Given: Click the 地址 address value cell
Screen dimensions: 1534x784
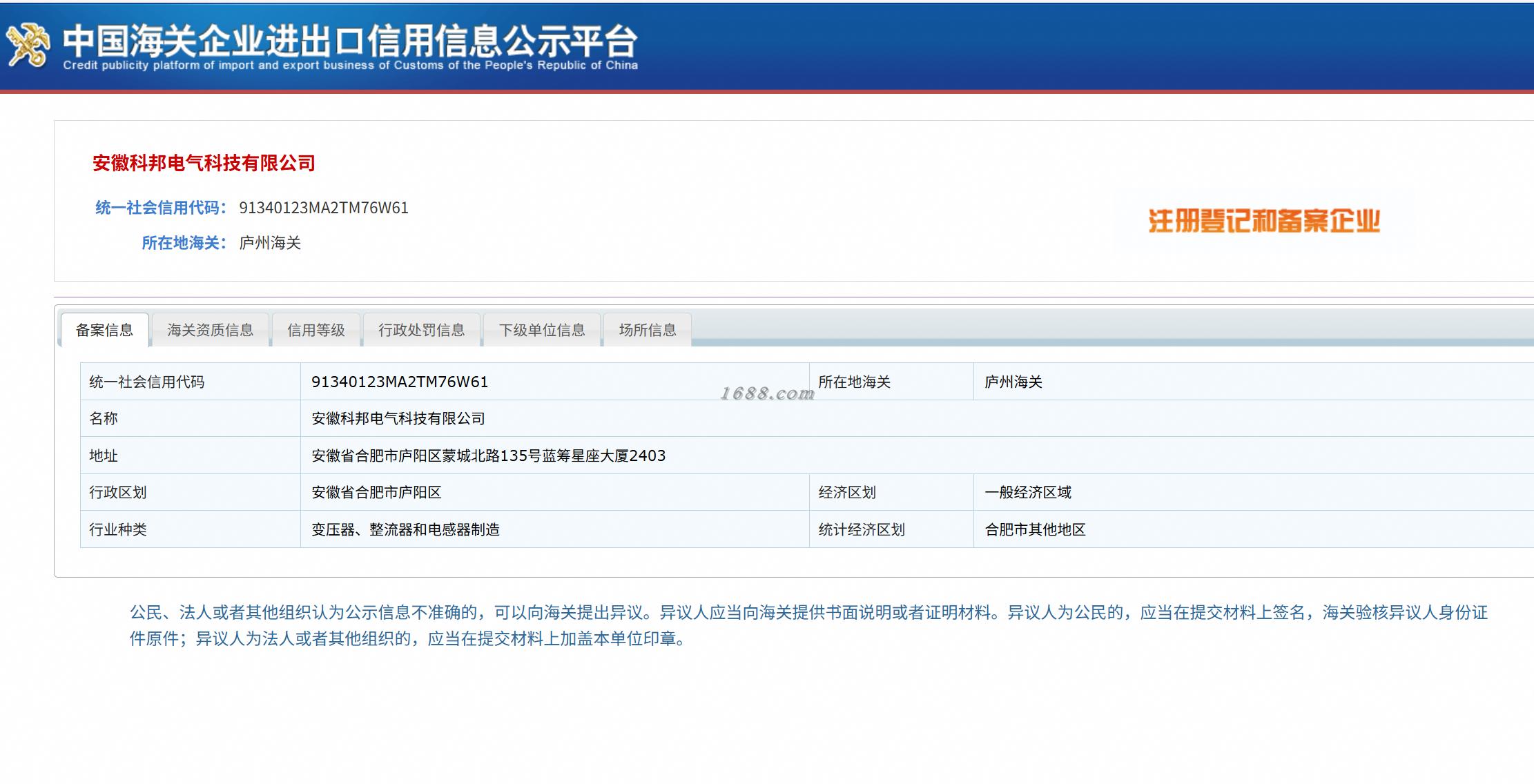Looking at the screenshot, I should [x=488, y=455].
